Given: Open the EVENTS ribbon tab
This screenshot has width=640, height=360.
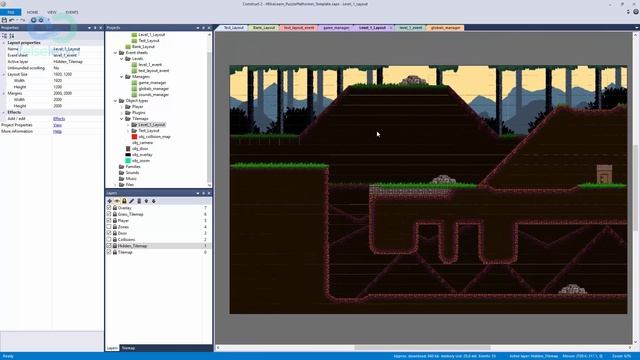Looking at the screenshot, I should (72, 12).
